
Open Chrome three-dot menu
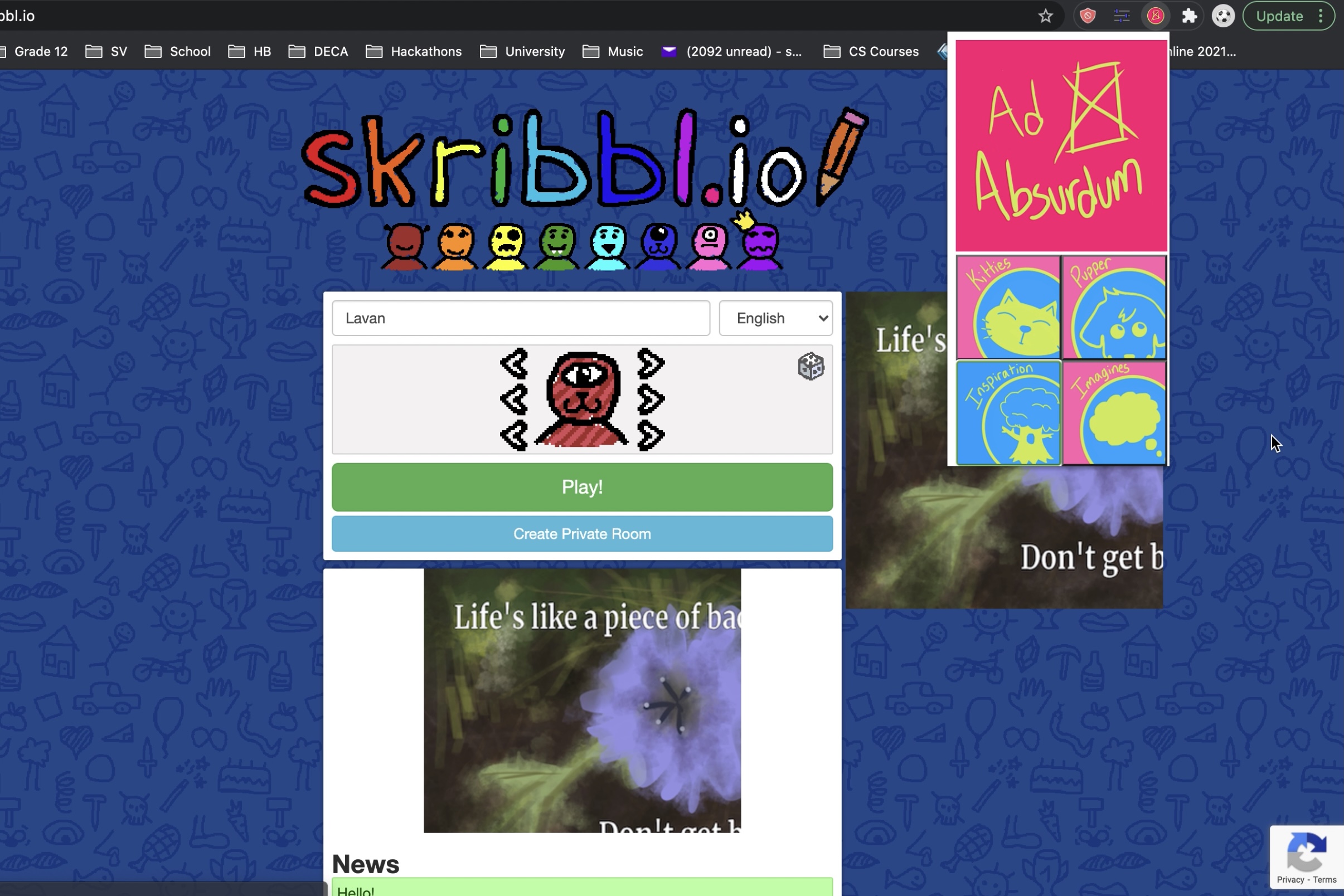1321,16
